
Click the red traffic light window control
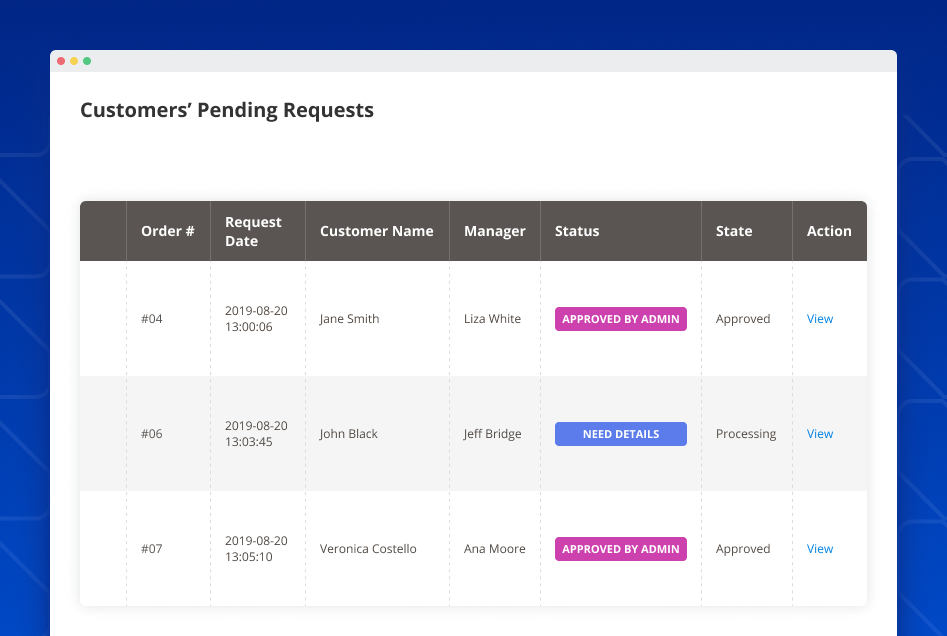coord(61,60)
